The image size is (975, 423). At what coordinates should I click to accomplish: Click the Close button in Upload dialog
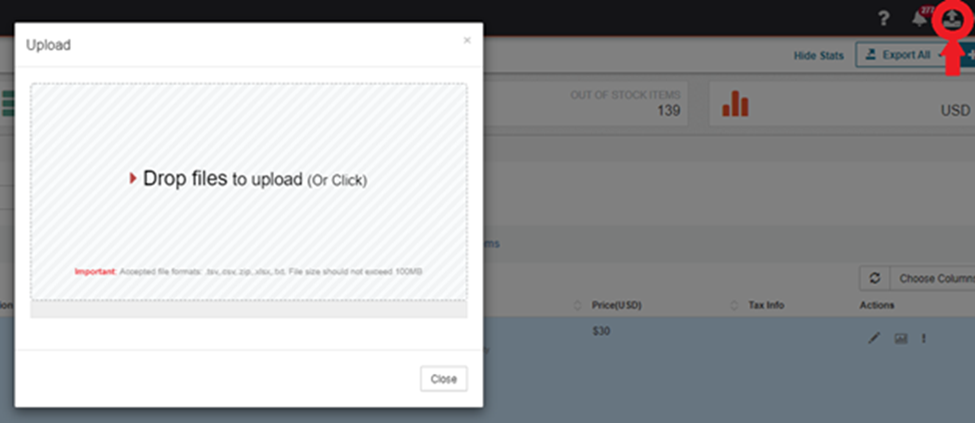click(443, 379)
